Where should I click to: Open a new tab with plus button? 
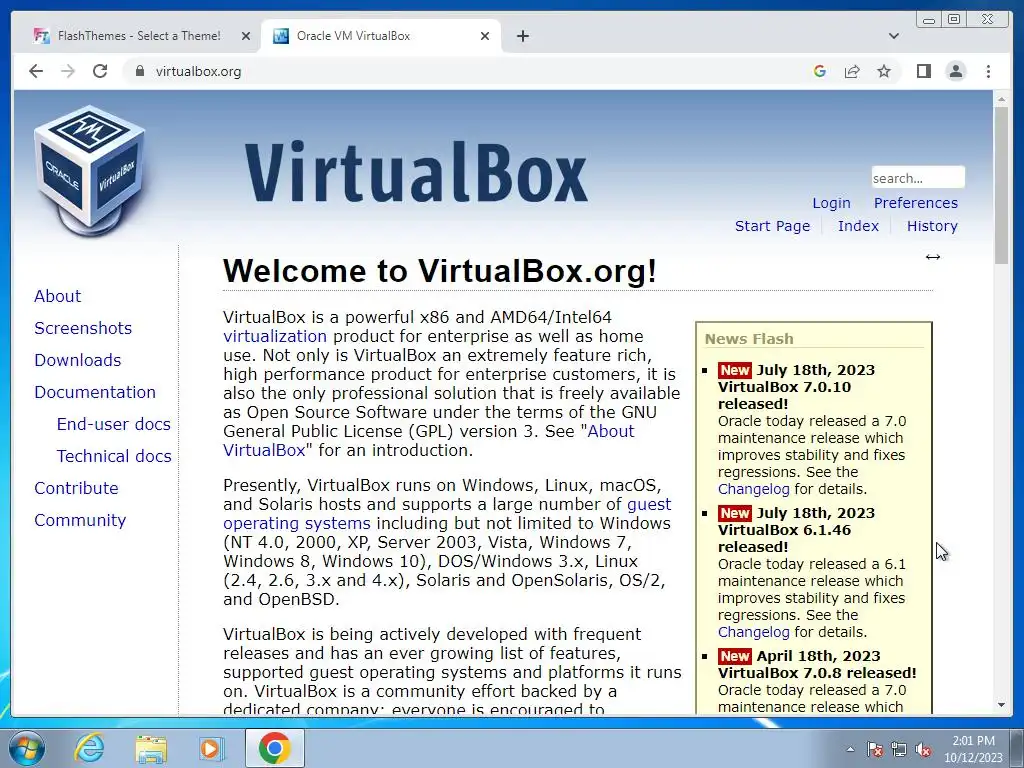point(522,36)
